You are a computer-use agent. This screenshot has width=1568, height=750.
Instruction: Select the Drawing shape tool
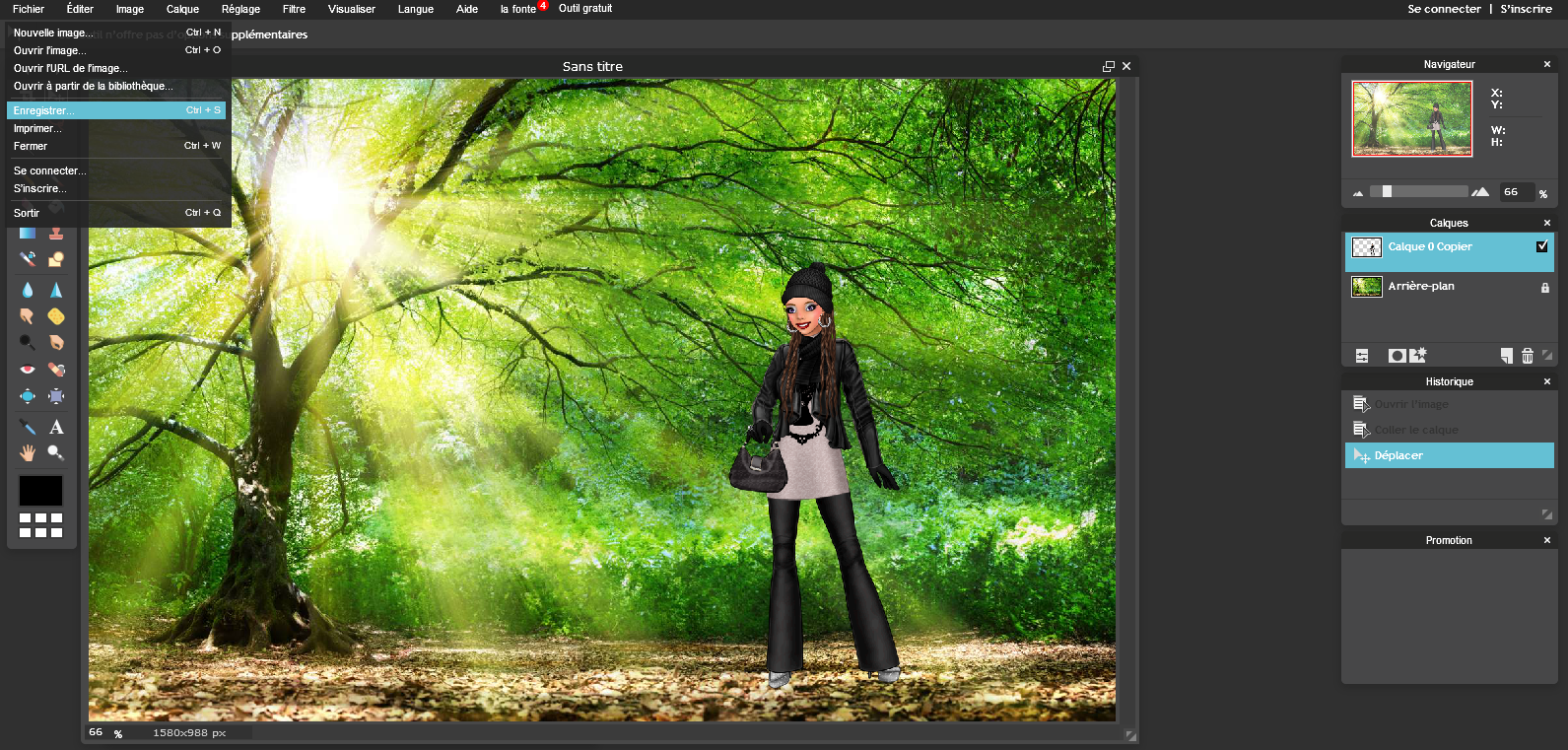56,259
